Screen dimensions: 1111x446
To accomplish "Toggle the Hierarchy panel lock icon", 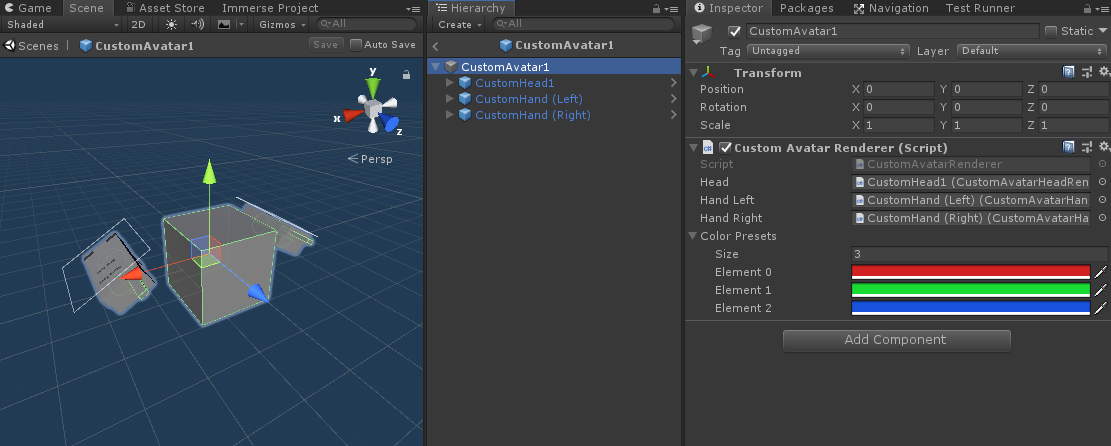I will point(656,9).
